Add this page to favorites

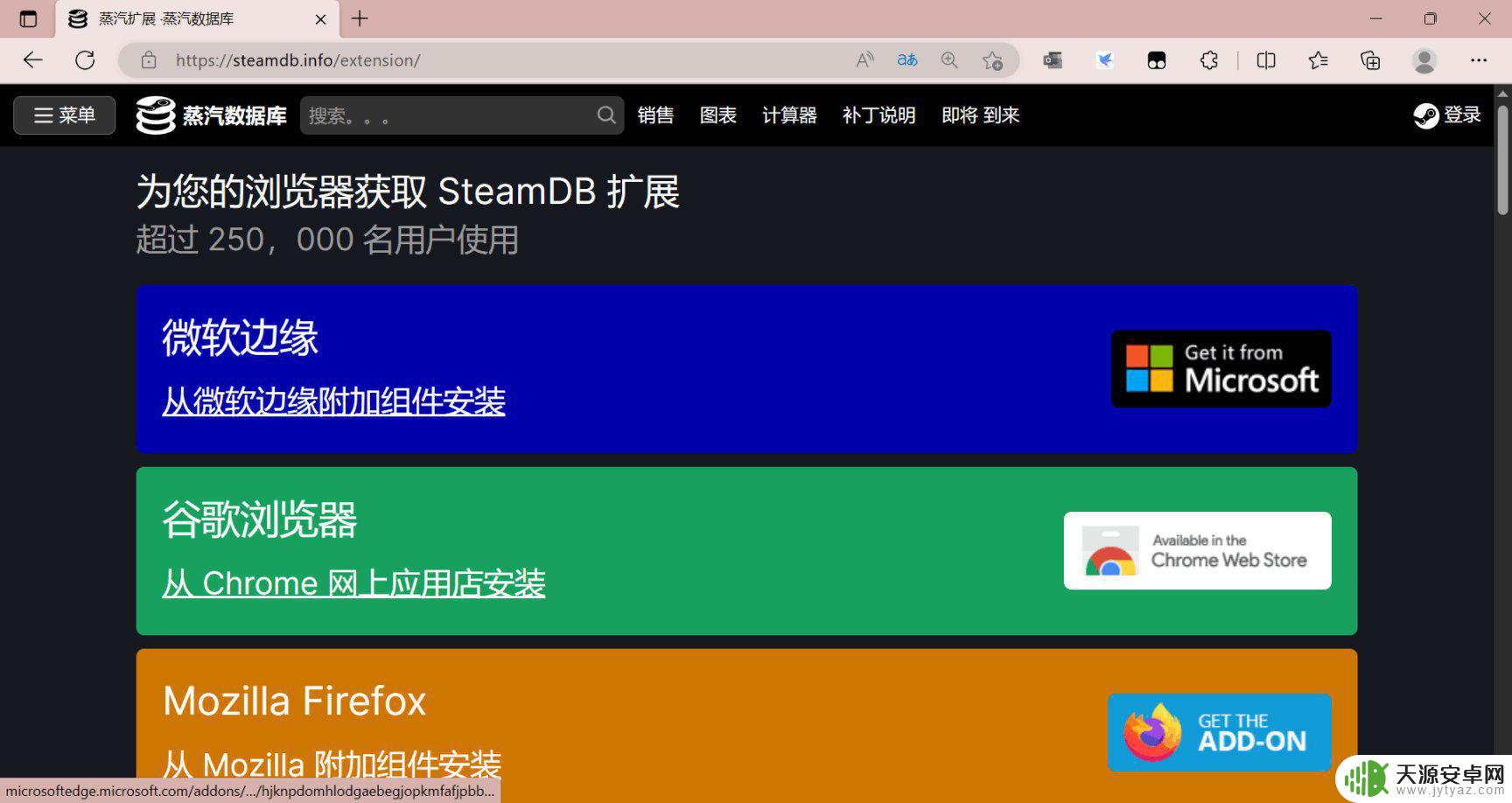[992, 60]
